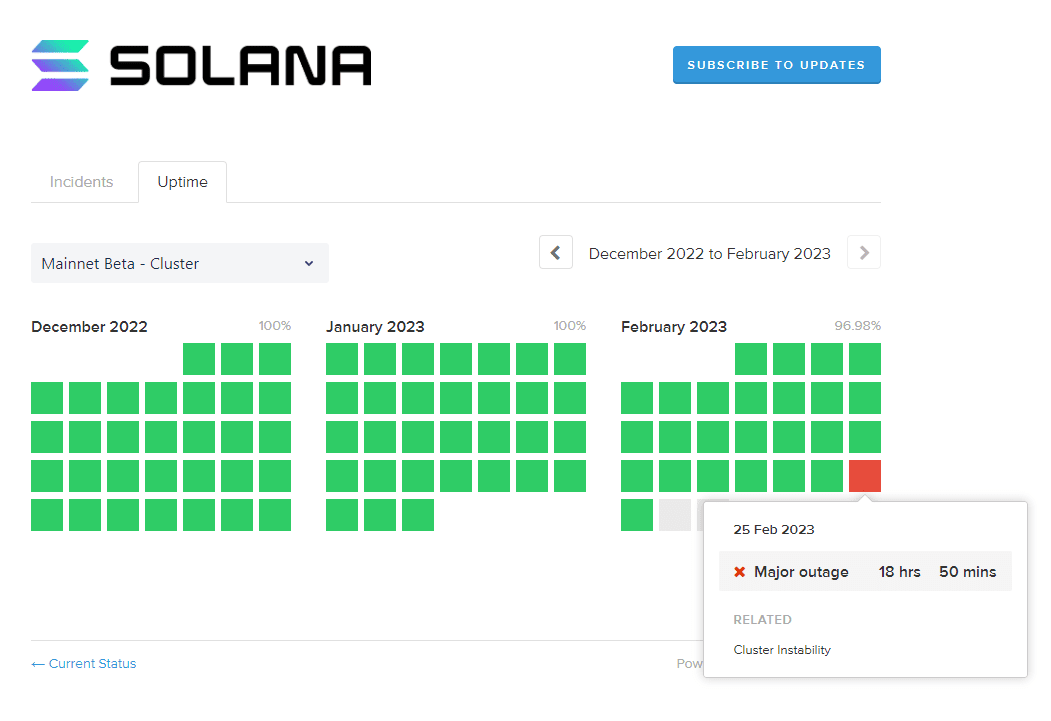Click the first February 2023 day square
Screen dimensions: 1051x721
751,359
